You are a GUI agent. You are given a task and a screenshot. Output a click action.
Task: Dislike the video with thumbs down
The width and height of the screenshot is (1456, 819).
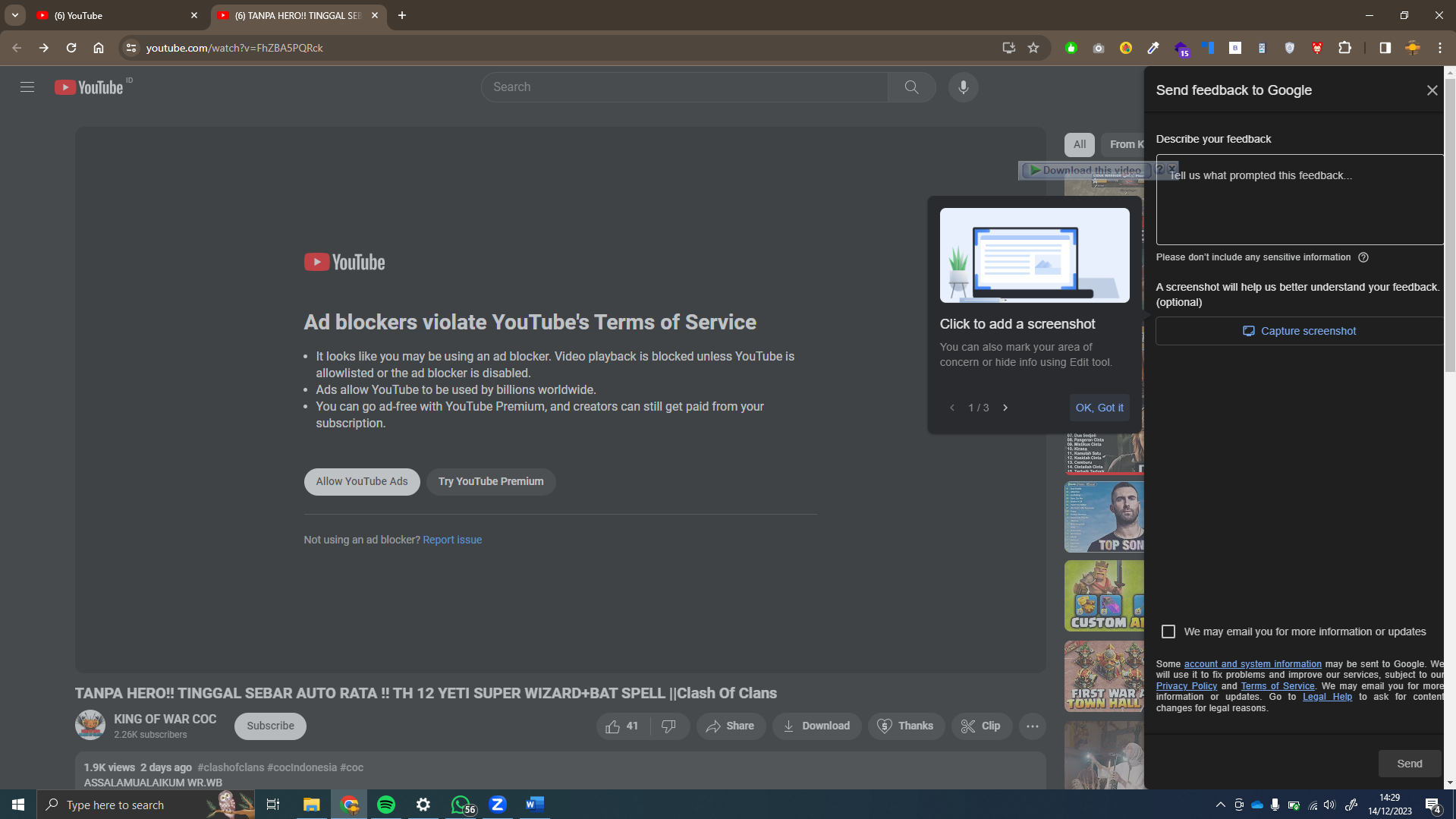669,726
